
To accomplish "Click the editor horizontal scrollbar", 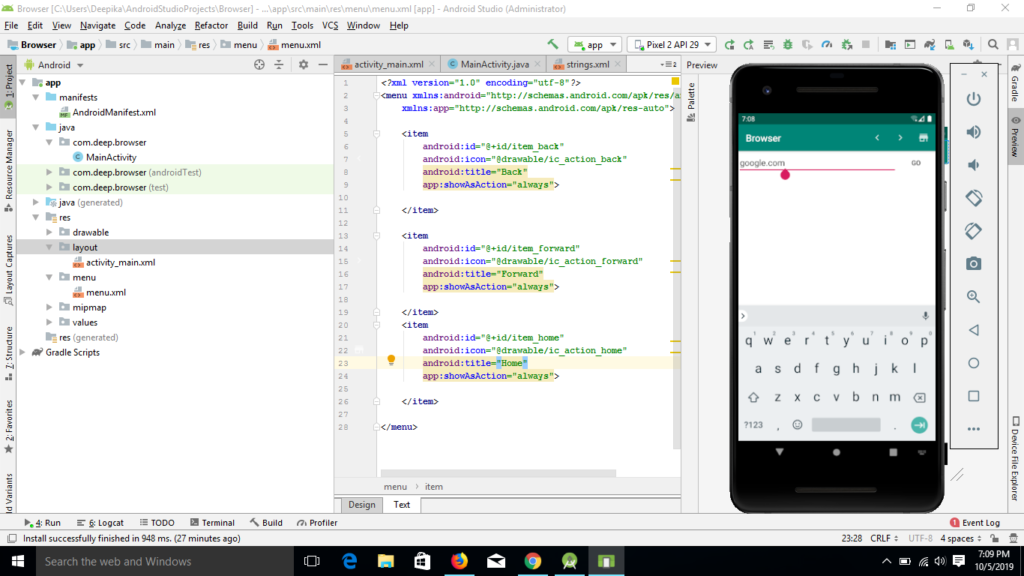I will (498, 473).
